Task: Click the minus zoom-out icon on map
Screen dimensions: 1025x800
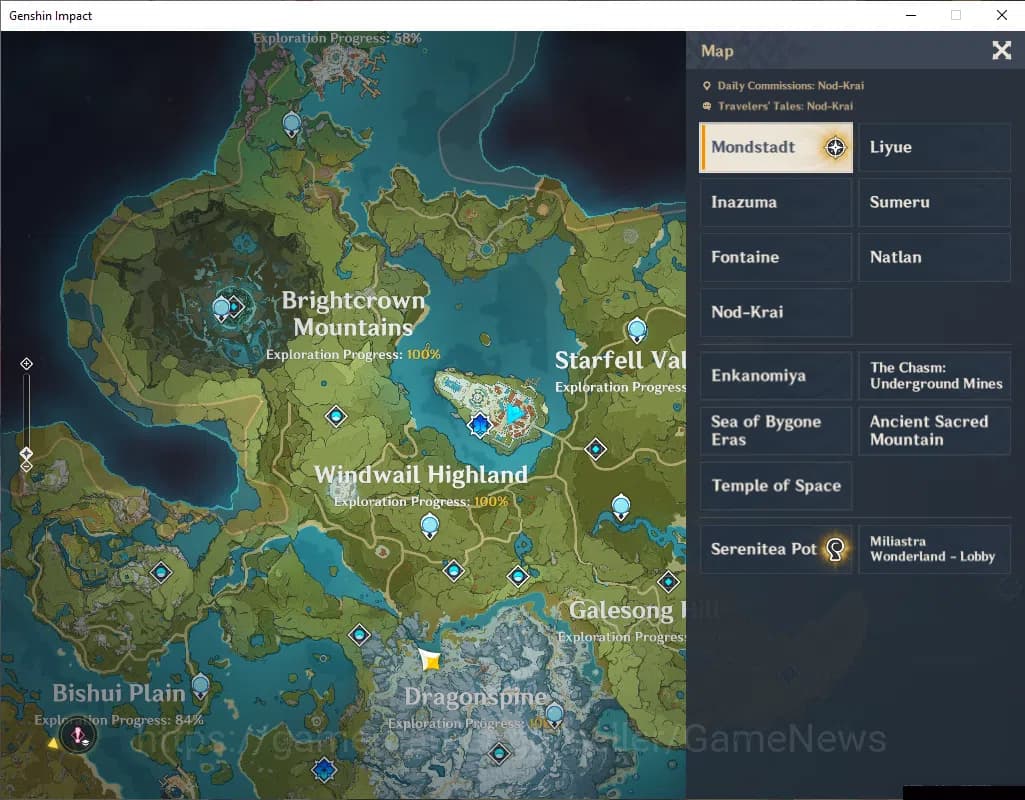Action: click(27, 466)
